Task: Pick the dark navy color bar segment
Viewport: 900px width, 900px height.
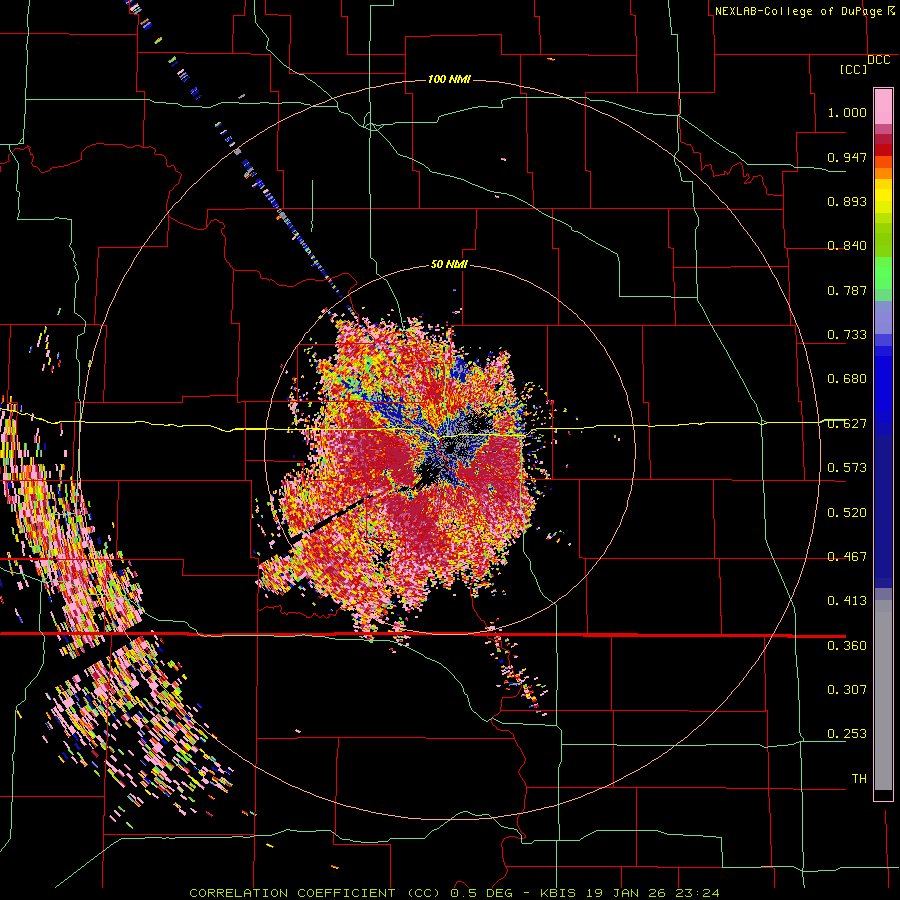Action: point(883,511)
